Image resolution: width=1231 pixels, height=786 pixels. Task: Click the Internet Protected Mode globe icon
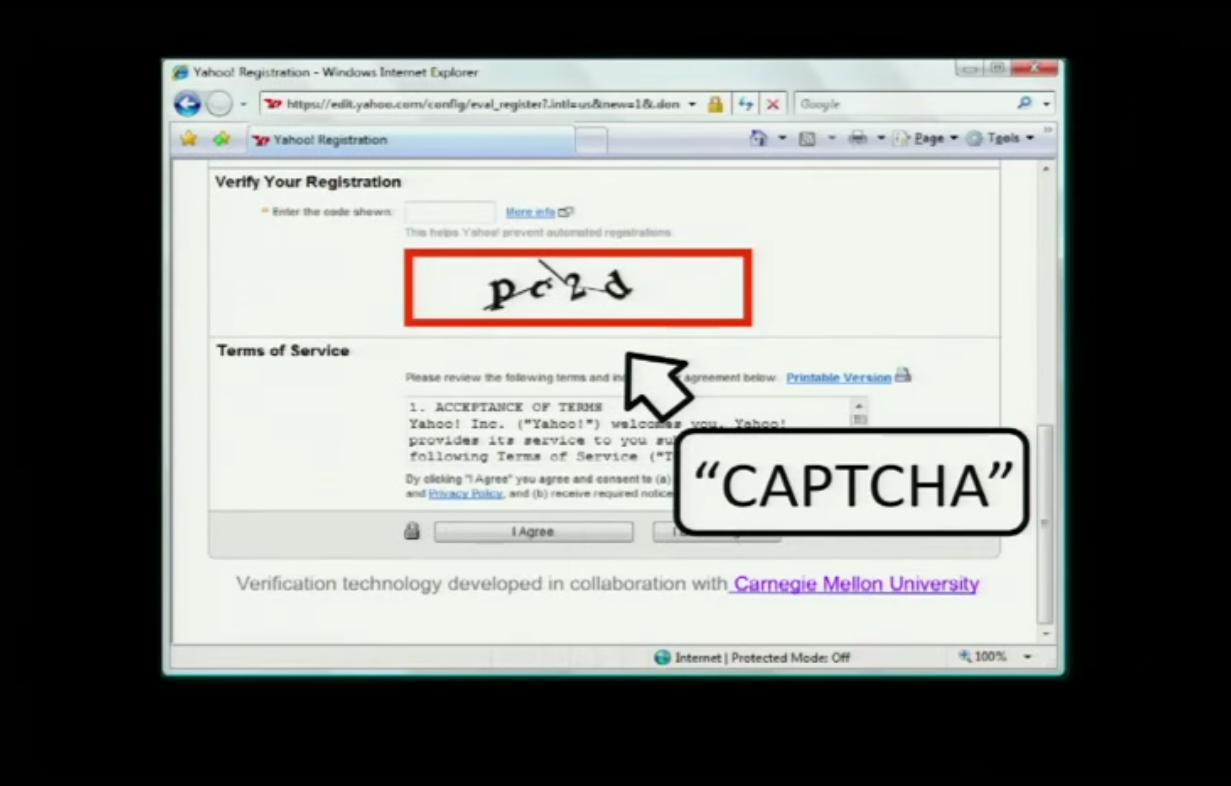click(x=662, y=657)
